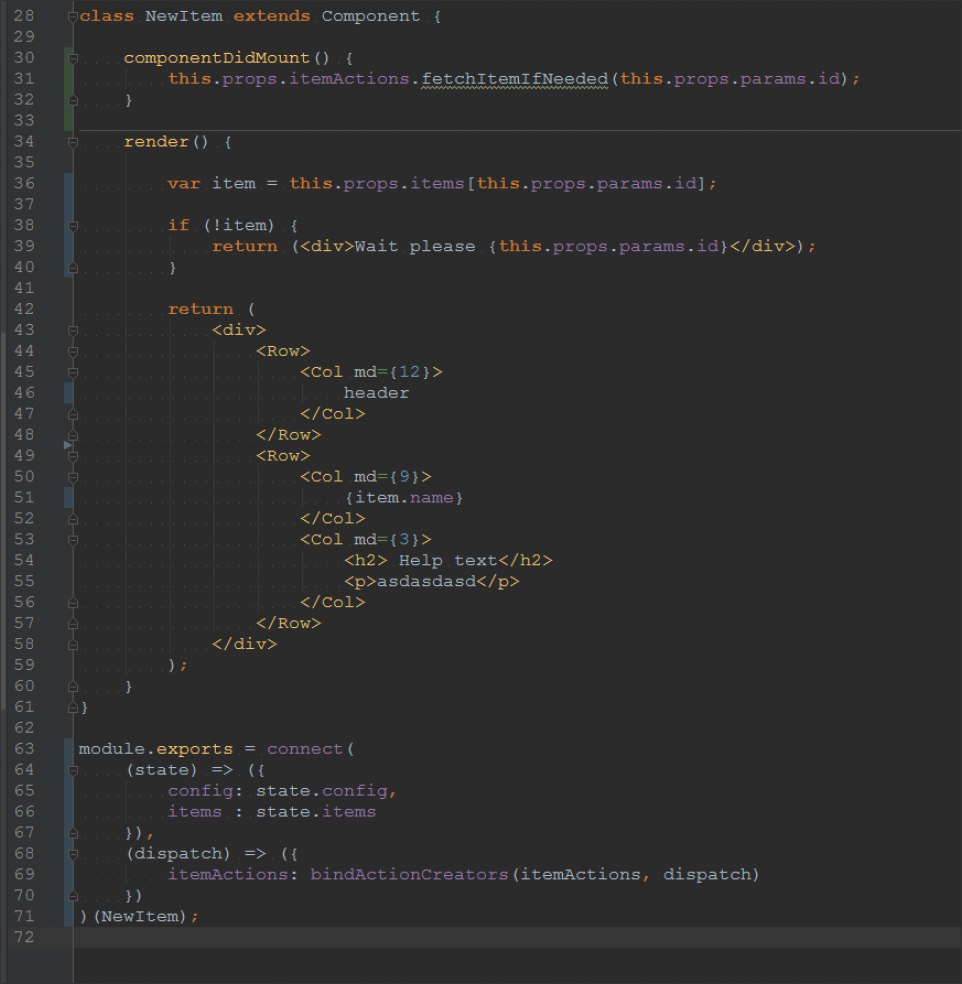Click the underlined fetchItemIfNeeded method name
The image size is (962, 984).
click(x=515, y=79)
